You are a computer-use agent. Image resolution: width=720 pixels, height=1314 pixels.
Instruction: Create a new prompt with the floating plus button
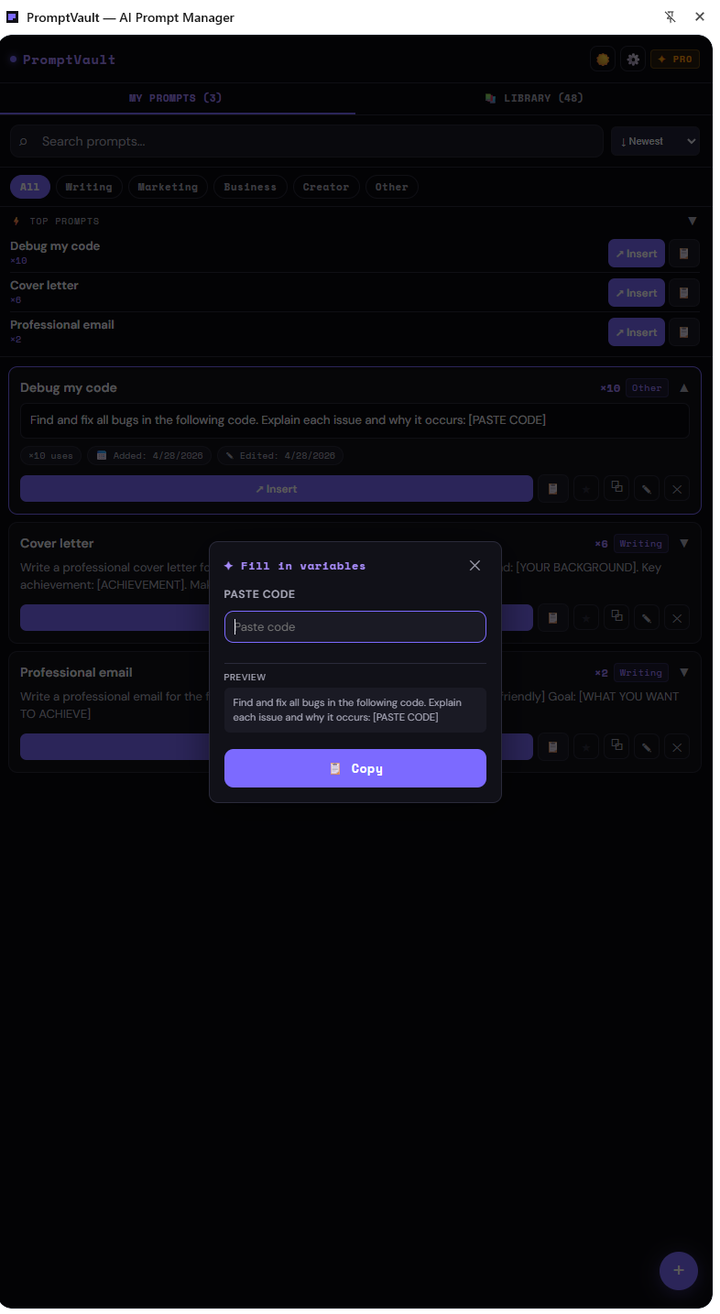(679, 1270)
